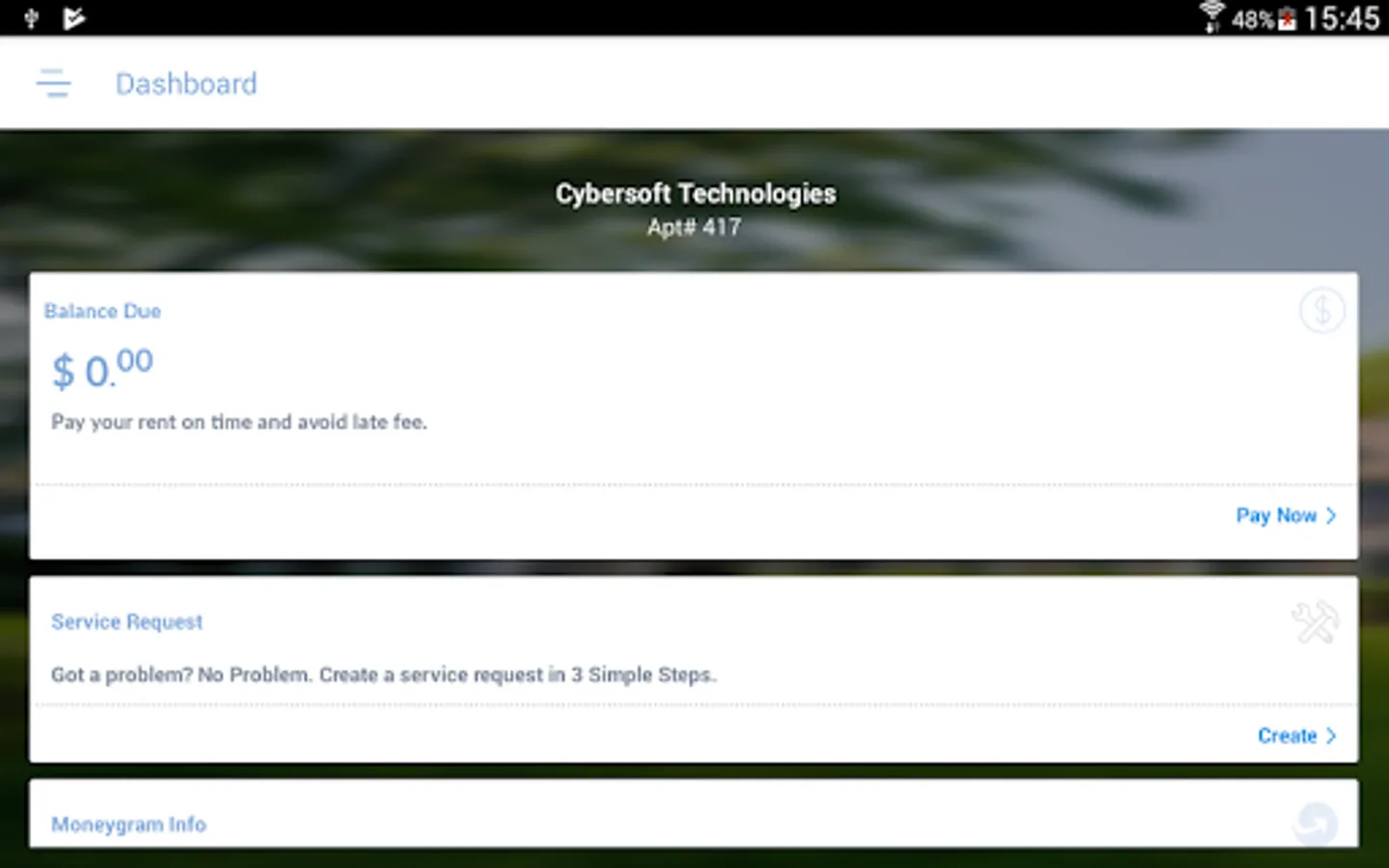Click the chevron next to Create

1331,736
